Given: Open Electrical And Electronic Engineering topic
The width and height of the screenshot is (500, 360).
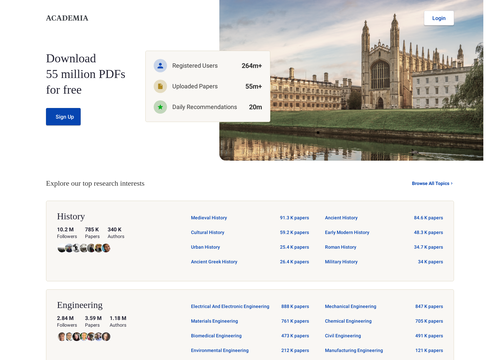Looking at the screenshot, I should click(230, 306).
